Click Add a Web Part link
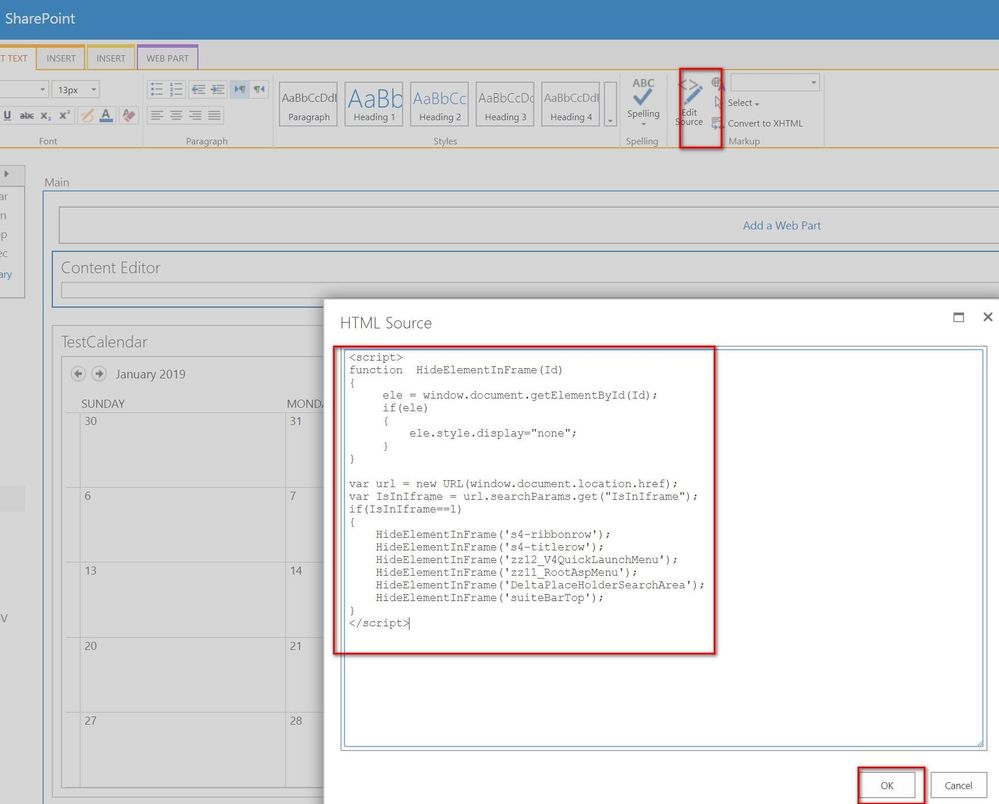Screen dimensions: 999x804 [x=781, y=226]
